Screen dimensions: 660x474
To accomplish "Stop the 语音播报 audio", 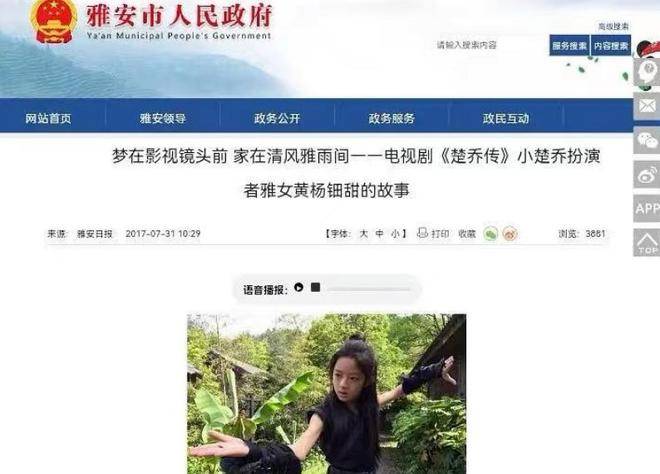I will coord(315,287).
